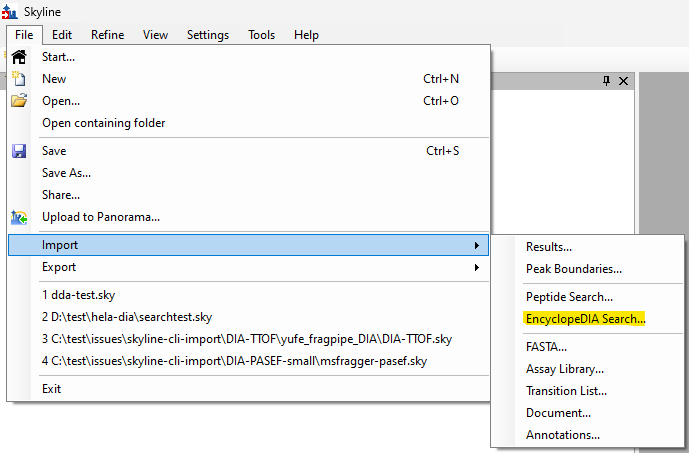Expand the Import submenu arrow
This screenshot has width=689, height=453.
point(475,245)
